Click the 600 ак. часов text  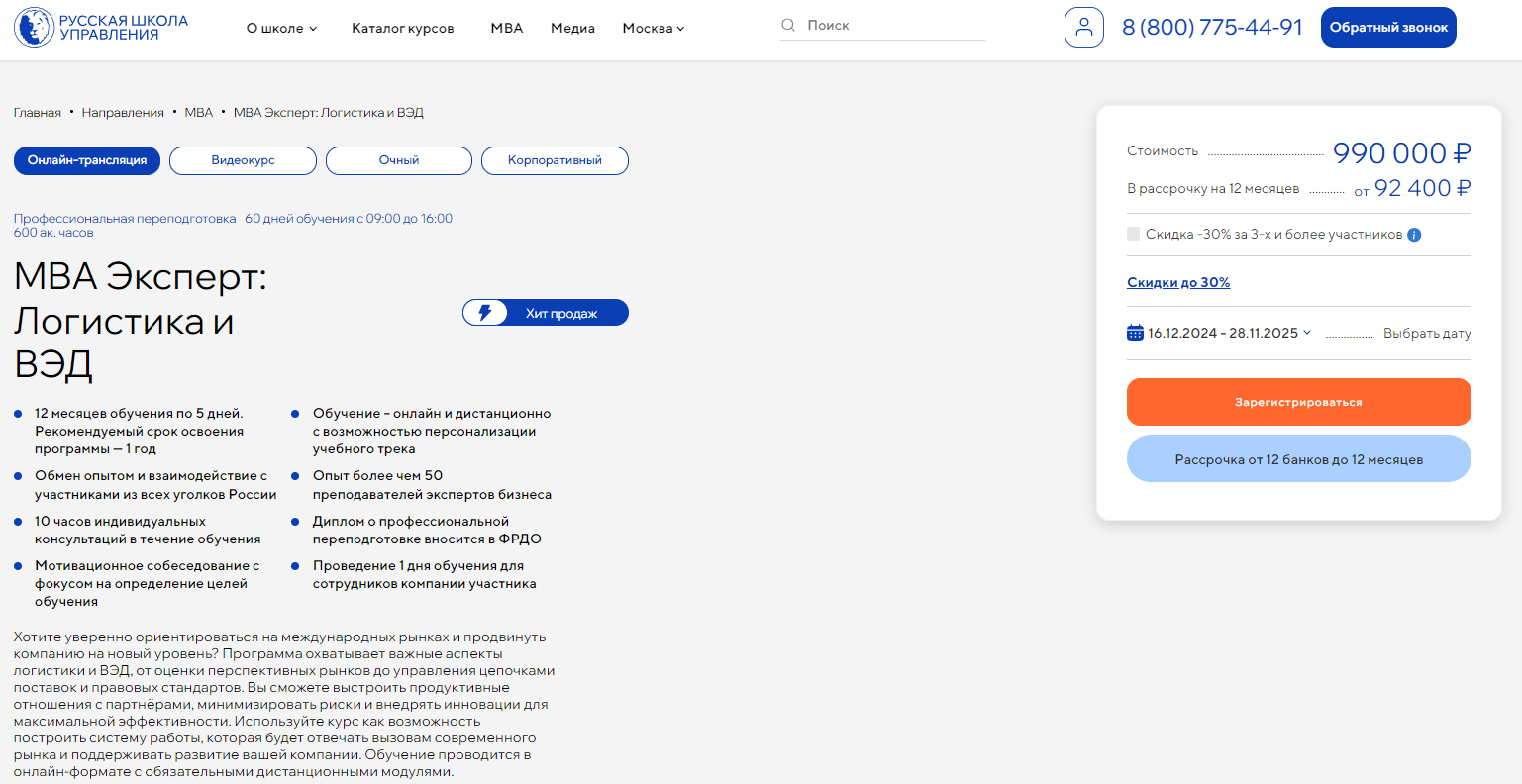coord(53,233)
